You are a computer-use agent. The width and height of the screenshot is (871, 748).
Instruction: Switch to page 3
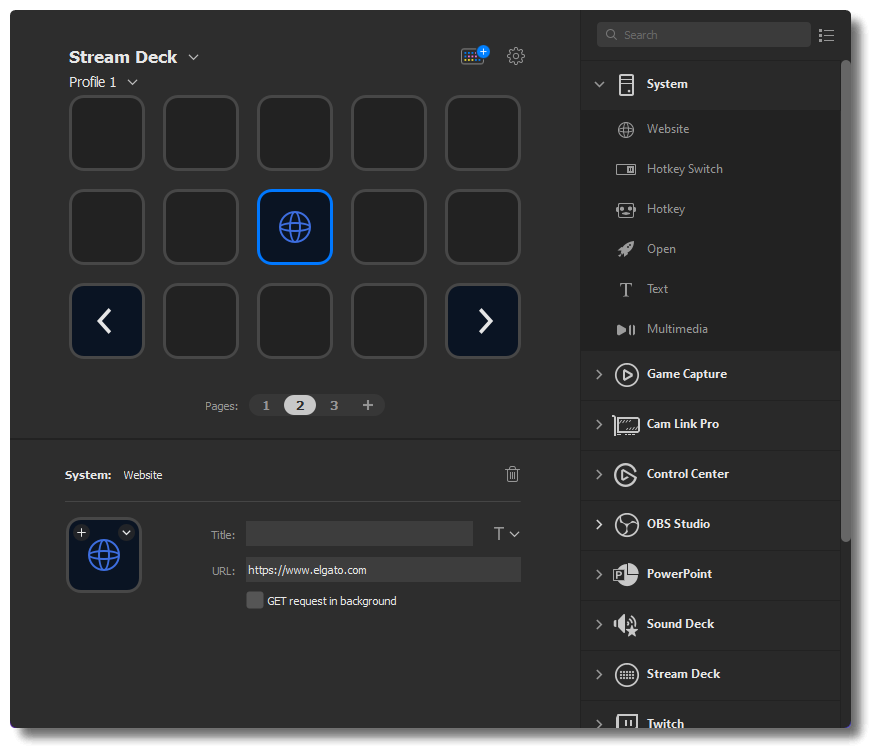point(334,405)
